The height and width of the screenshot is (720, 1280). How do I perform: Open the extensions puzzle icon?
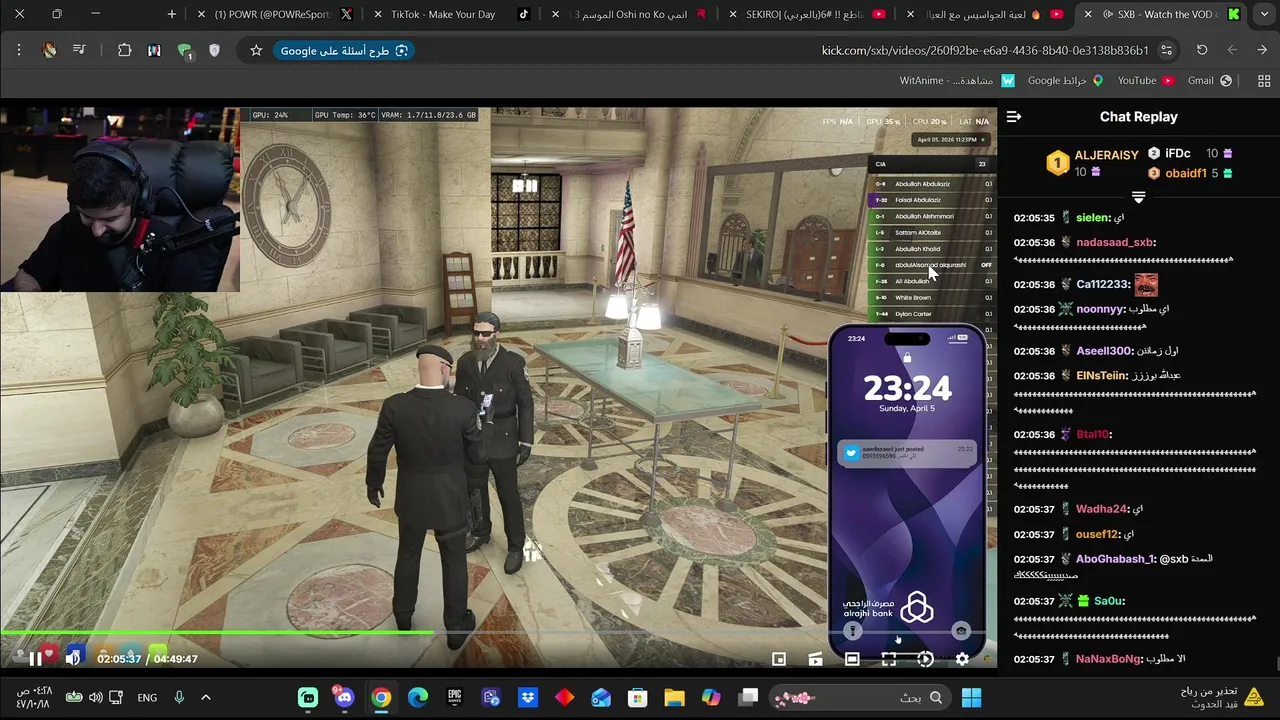click(124, 50)
